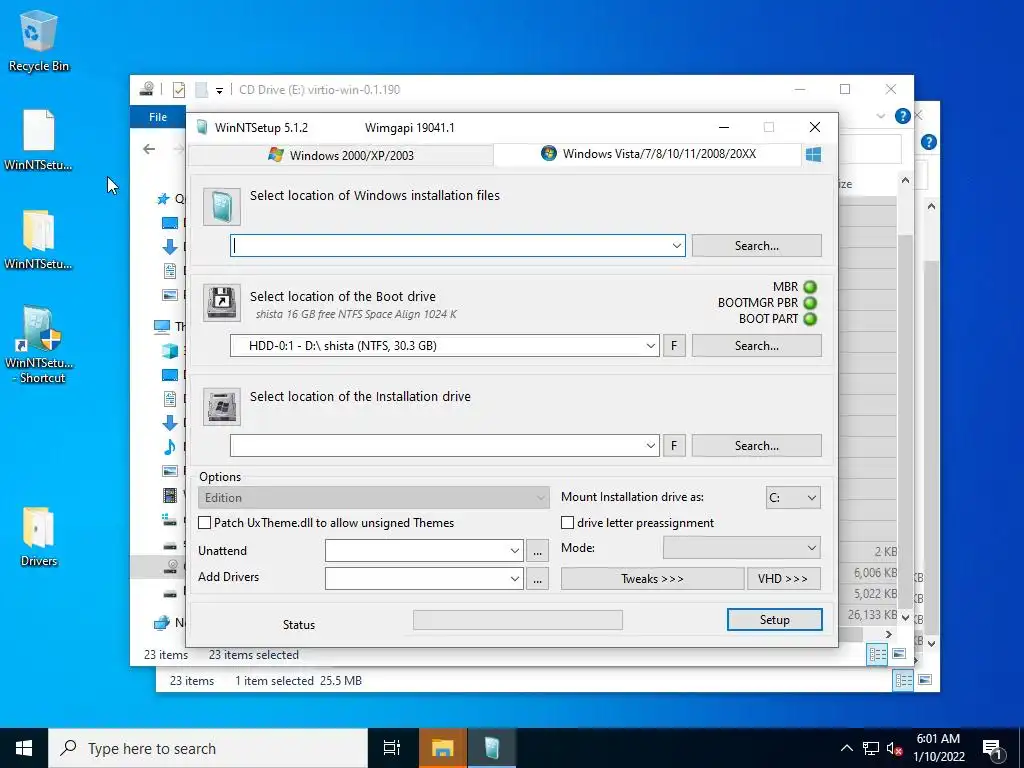Open the Tweaks >>> panel
Viewport: 1024px width, 768px height.
click(x=652, y=579)
